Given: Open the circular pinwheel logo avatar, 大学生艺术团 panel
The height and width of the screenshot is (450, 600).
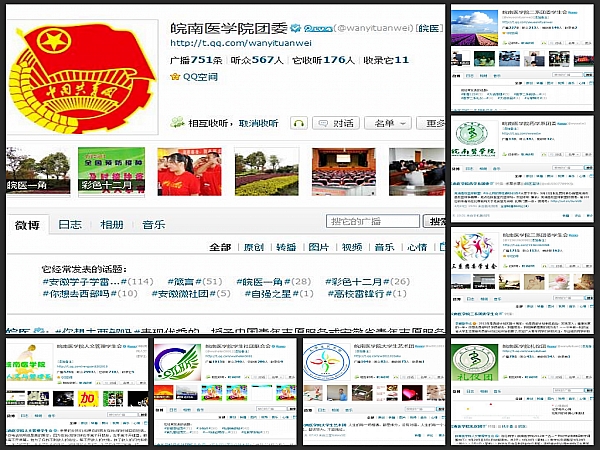Looking at the screenshot, I should [327, 362].
